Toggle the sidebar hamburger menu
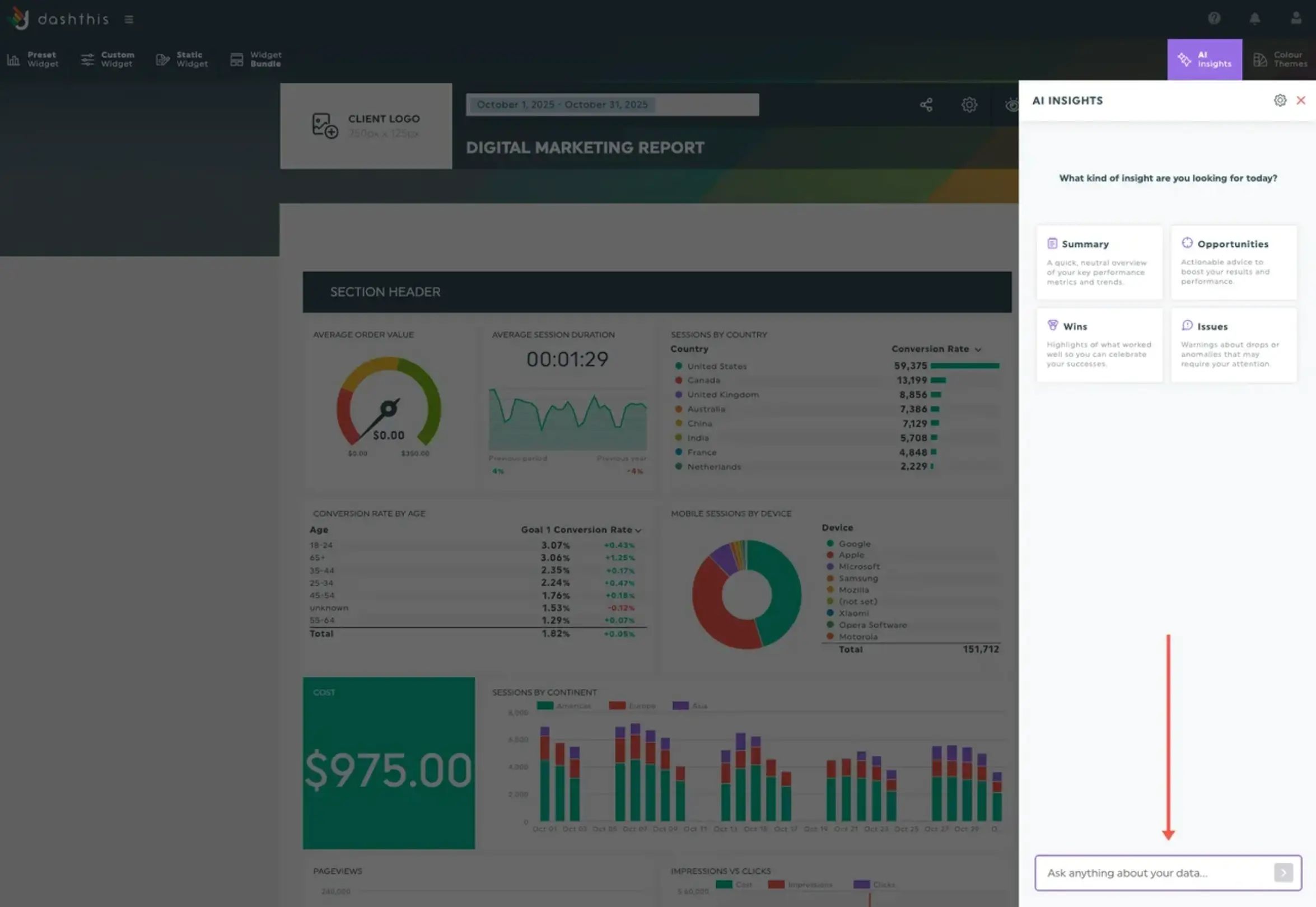 coord(129,18)
